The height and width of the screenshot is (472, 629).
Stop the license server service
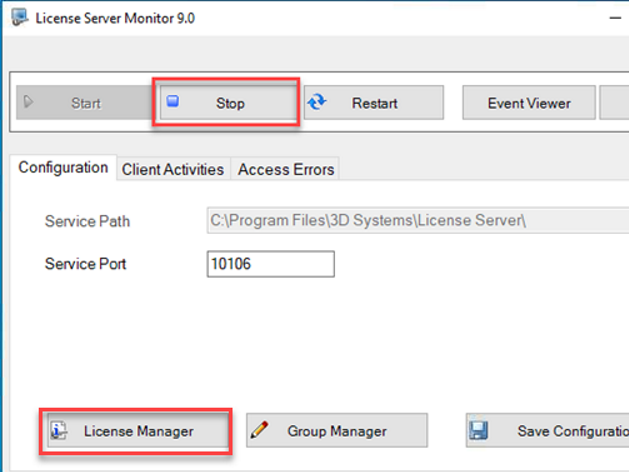[228, 102]
